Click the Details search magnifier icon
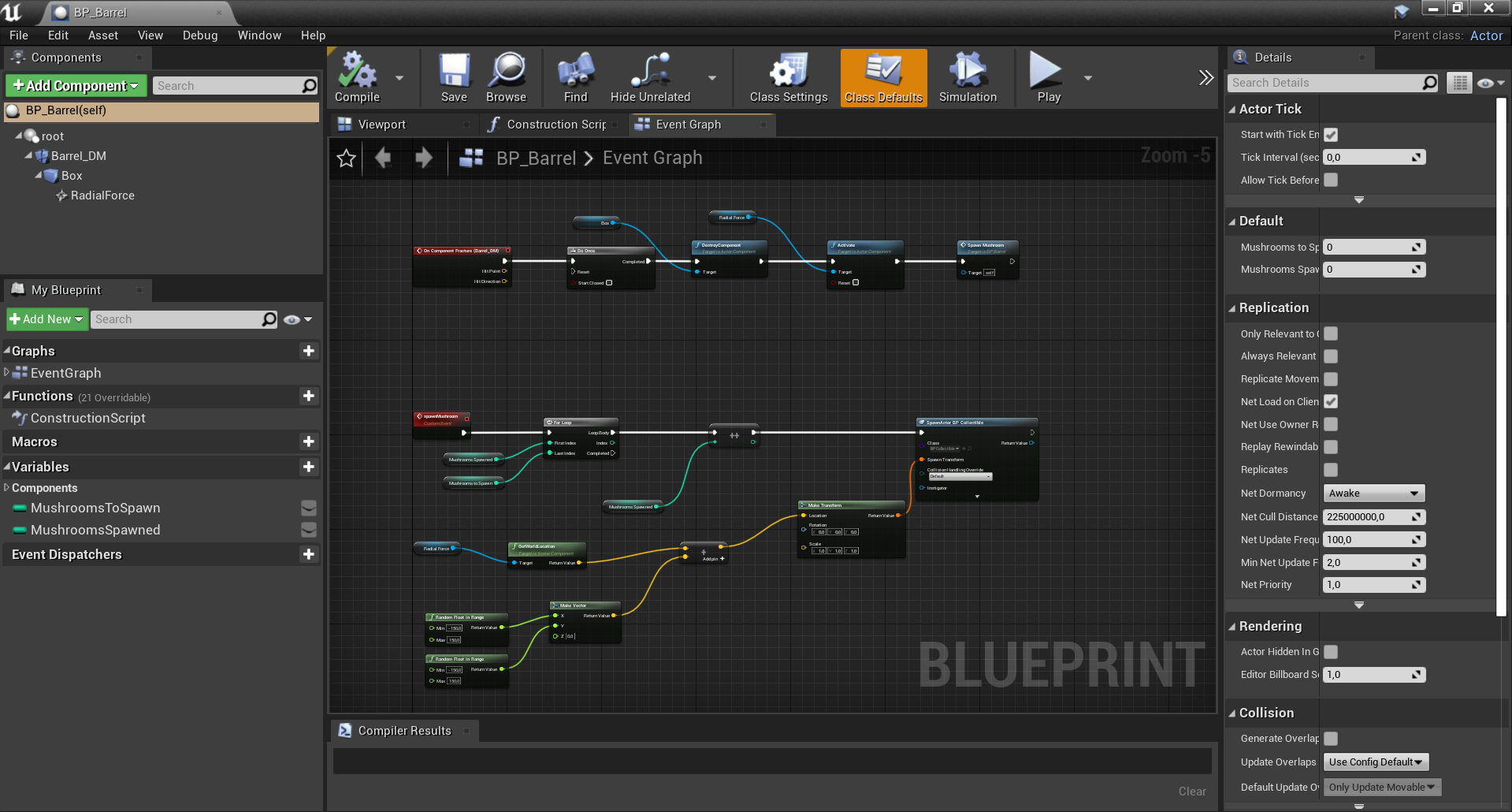This screenshot has height=812, width=1512. (x=1429, y=83)
